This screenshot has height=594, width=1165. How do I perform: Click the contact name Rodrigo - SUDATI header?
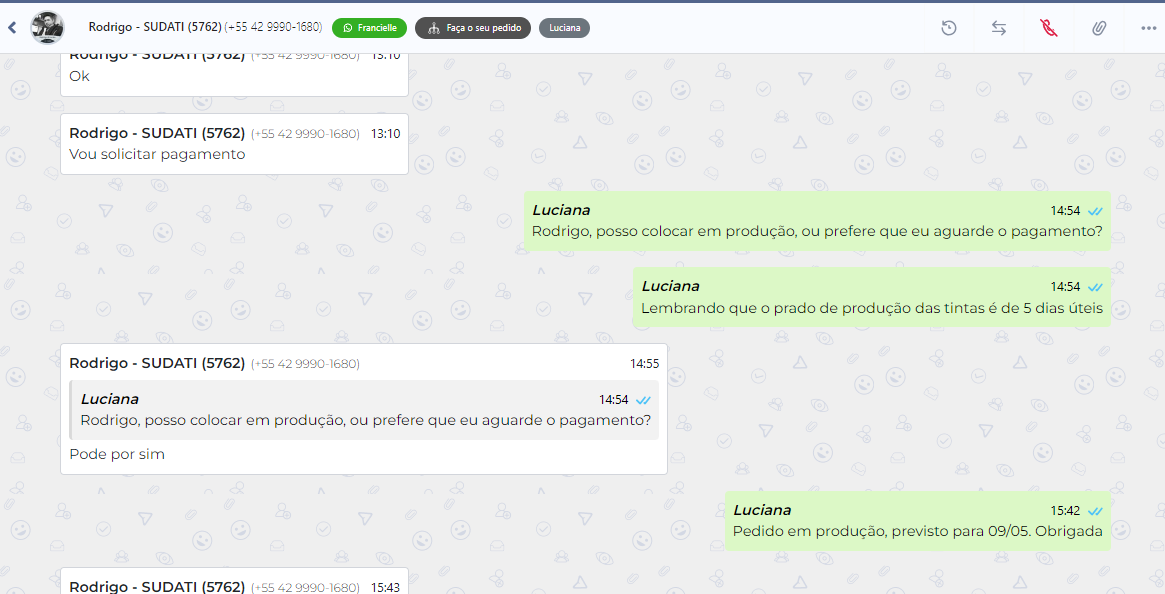pyautogui.click(x=154, y=28)
